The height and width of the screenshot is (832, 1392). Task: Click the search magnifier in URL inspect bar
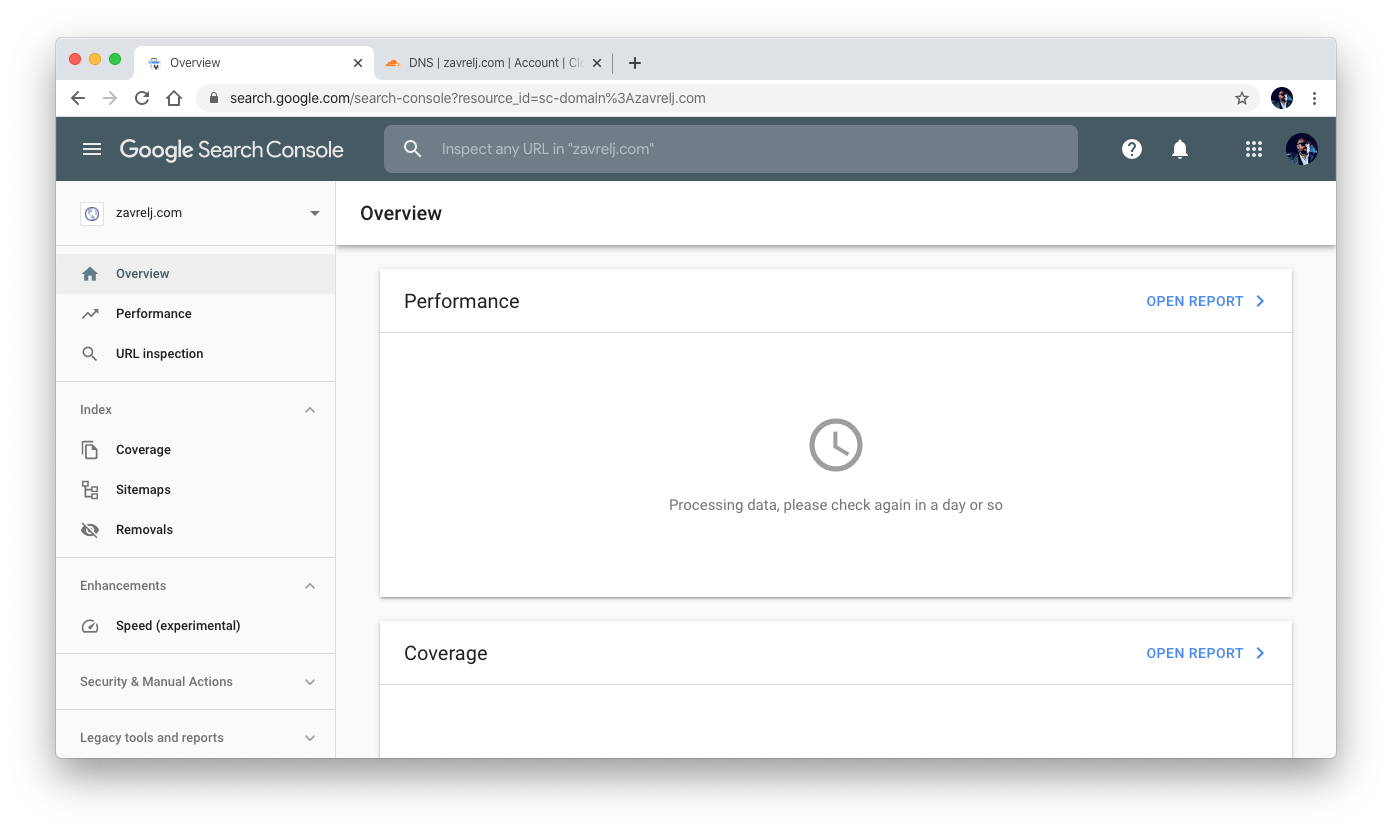pyautogui.click(x=413, y=149)
